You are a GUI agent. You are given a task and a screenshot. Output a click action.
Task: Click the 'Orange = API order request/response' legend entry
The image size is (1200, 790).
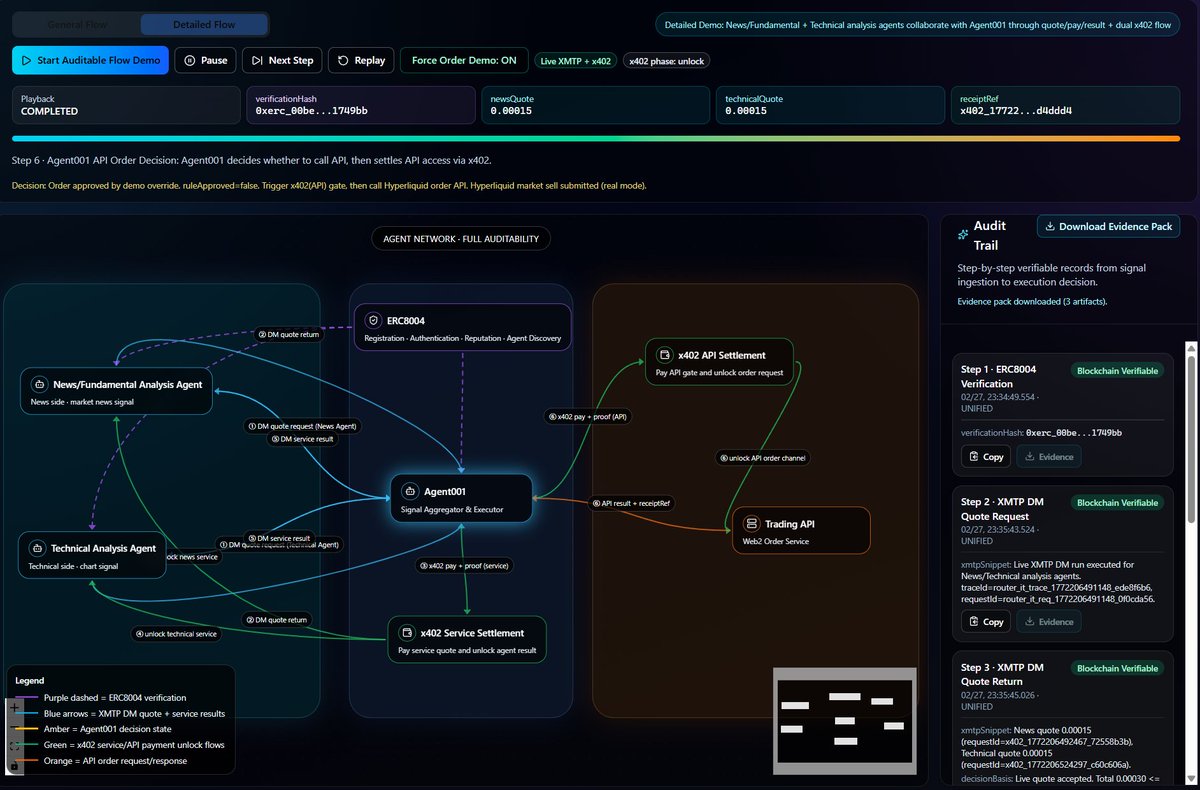coord(115,761)
